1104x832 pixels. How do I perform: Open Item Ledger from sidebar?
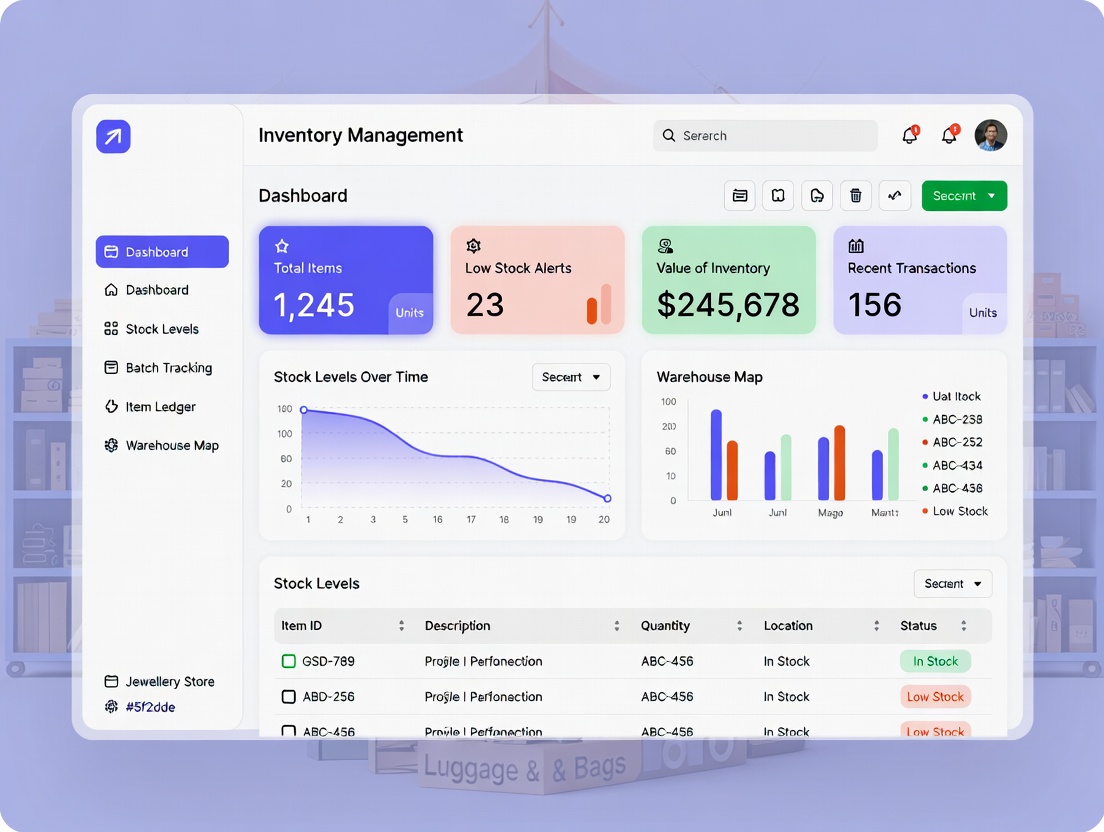(x=160, y=407)
